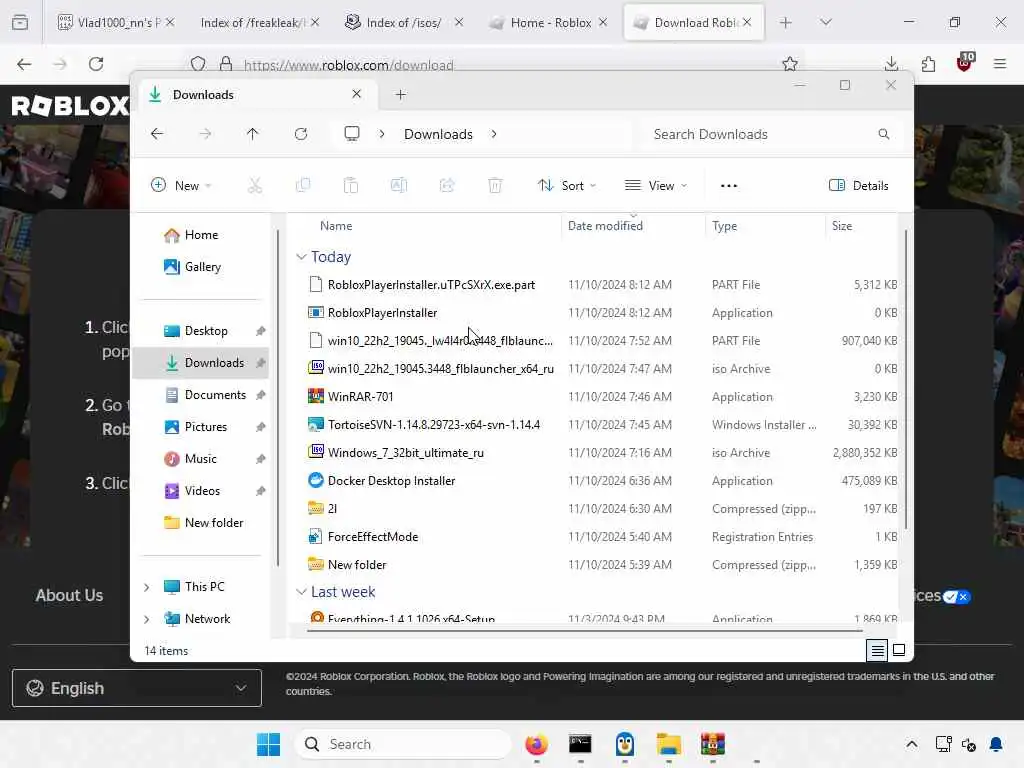Select the WinRAR-701 file
This screenshot has height=768, width=1024.
point(360,397)
